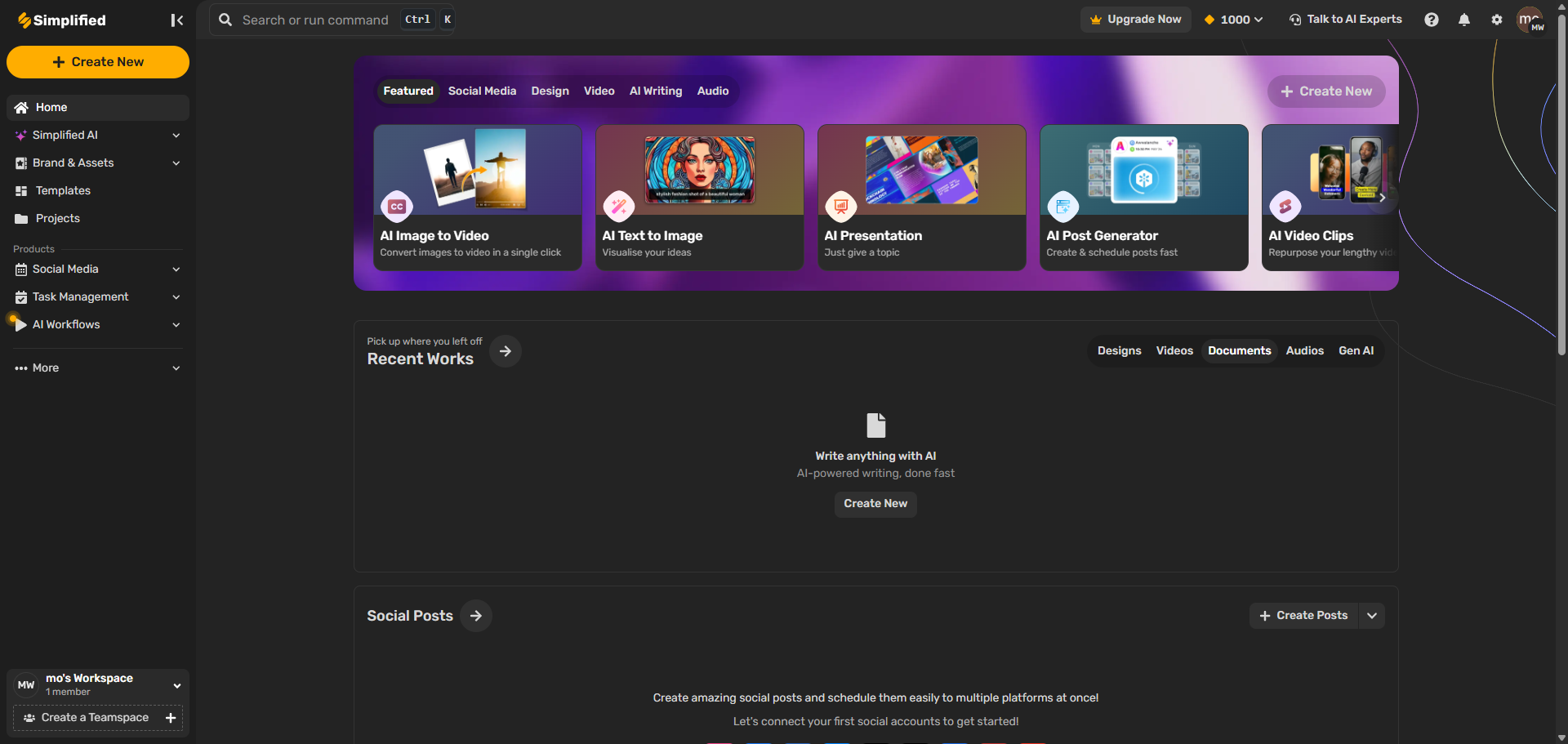Viewport: 1568px width, 744px height.
Task: Open the settings gear icon
Action: pyautogui.click(x=1496, y=20)
